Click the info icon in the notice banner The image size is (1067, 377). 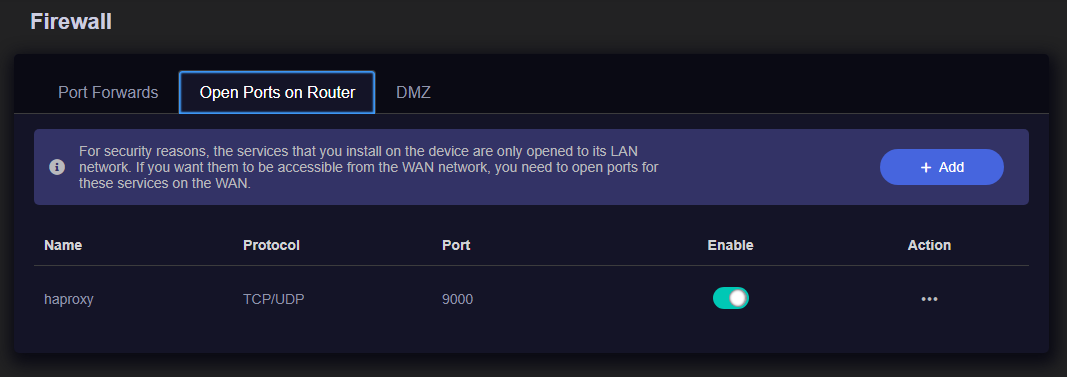click(57, 167)
